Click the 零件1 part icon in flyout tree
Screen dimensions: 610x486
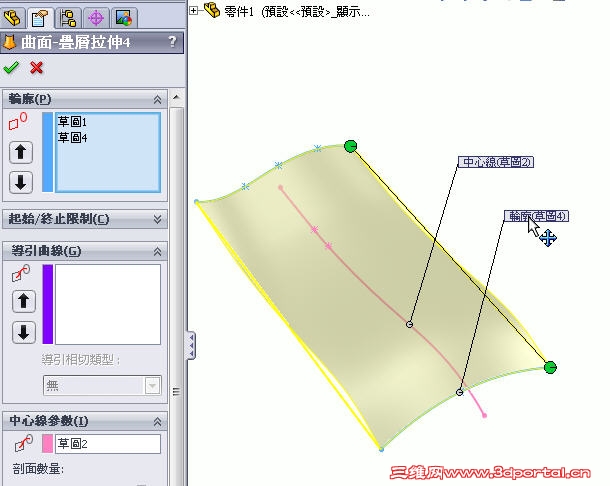tap(212, 10)
